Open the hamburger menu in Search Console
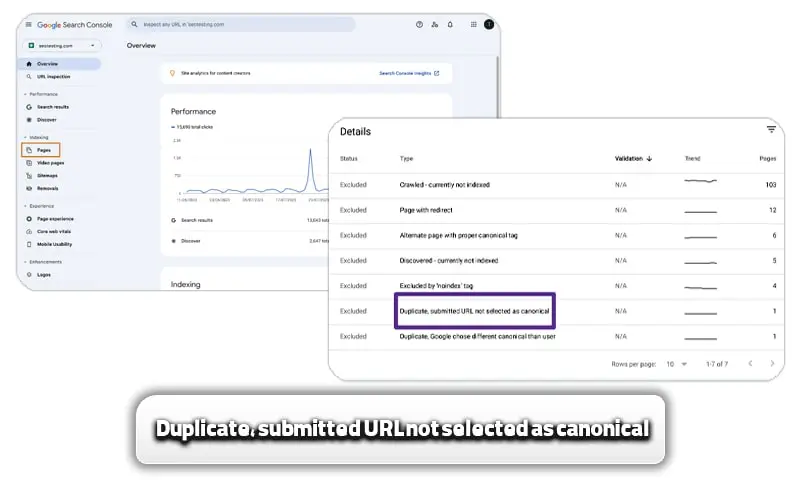This screenshot has width=800, height=480. [29, 24]
